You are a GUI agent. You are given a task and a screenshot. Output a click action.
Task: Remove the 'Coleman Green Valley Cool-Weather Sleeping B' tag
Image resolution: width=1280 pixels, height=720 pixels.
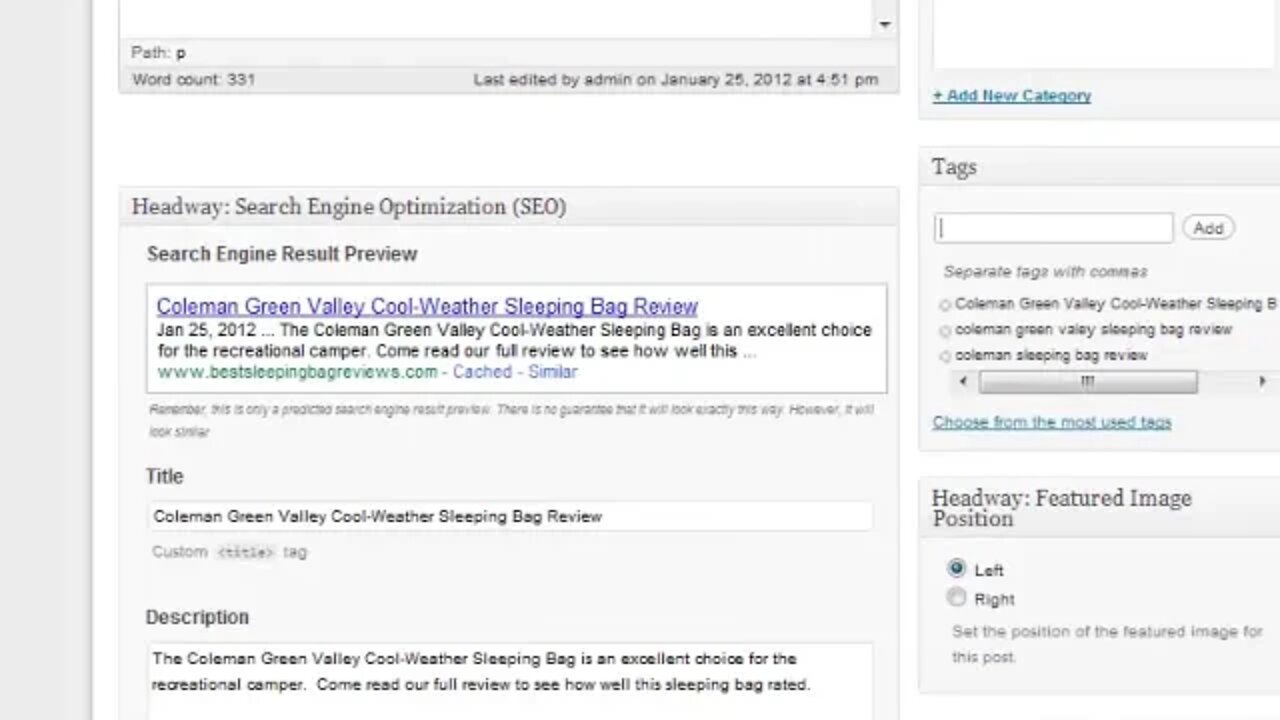(x=945, y=304)
